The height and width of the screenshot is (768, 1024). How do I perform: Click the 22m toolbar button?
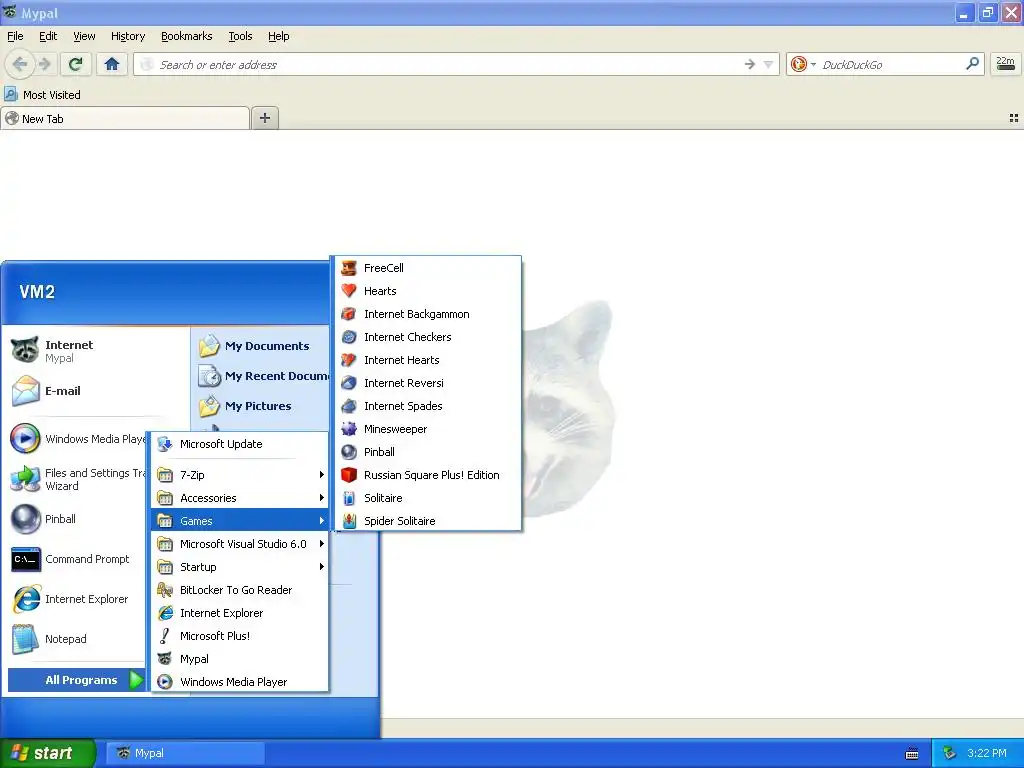1005,64
